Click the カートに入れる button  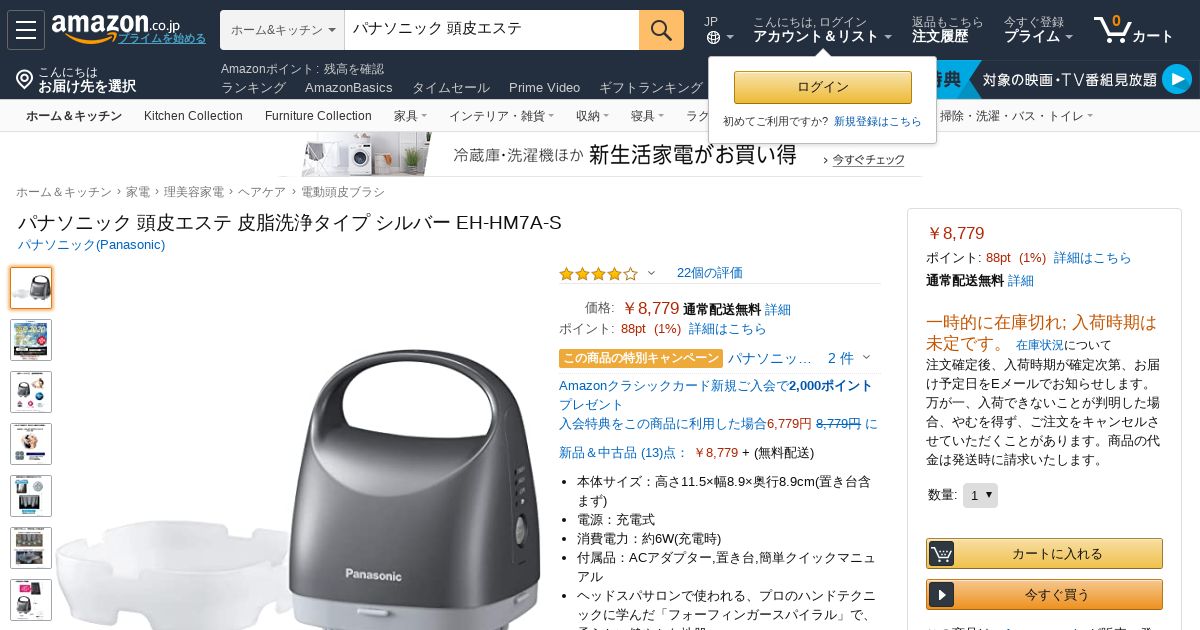coord(1044,553)
